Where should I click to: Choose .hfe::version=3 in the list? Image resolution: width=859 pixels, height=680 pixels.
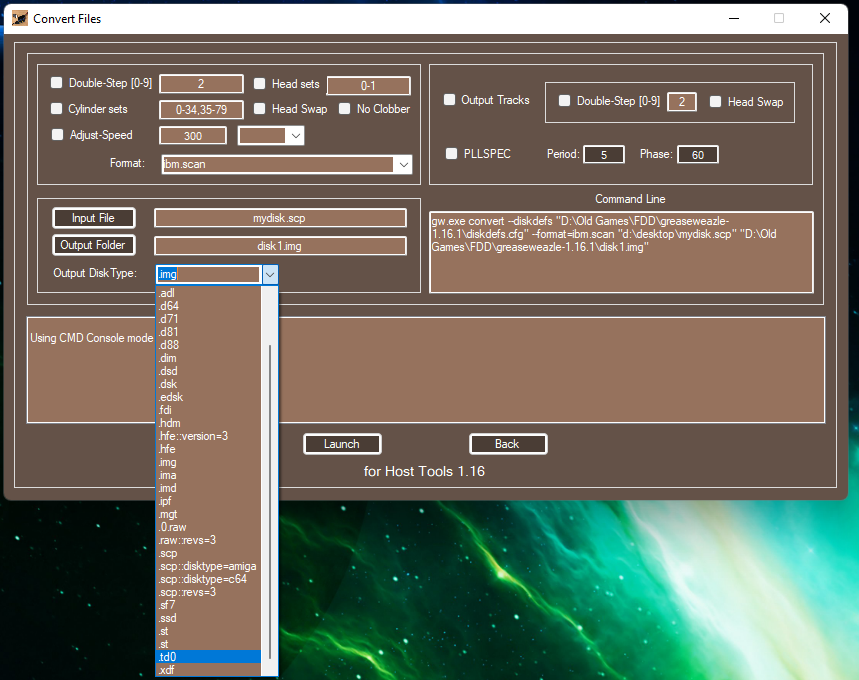click(x=193, y=436)
